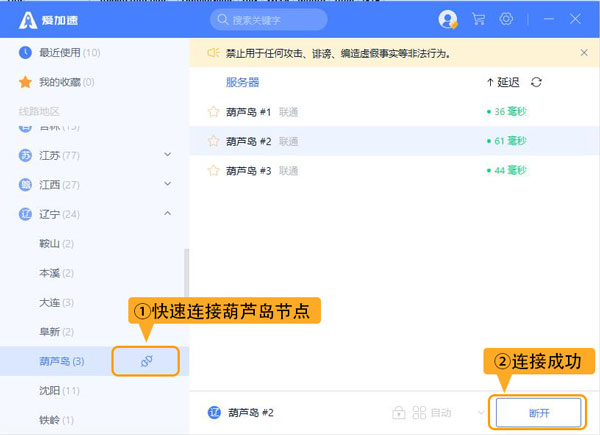Minimize the 爱加速 window
The image size is (600, 435).
pos(549,19)
